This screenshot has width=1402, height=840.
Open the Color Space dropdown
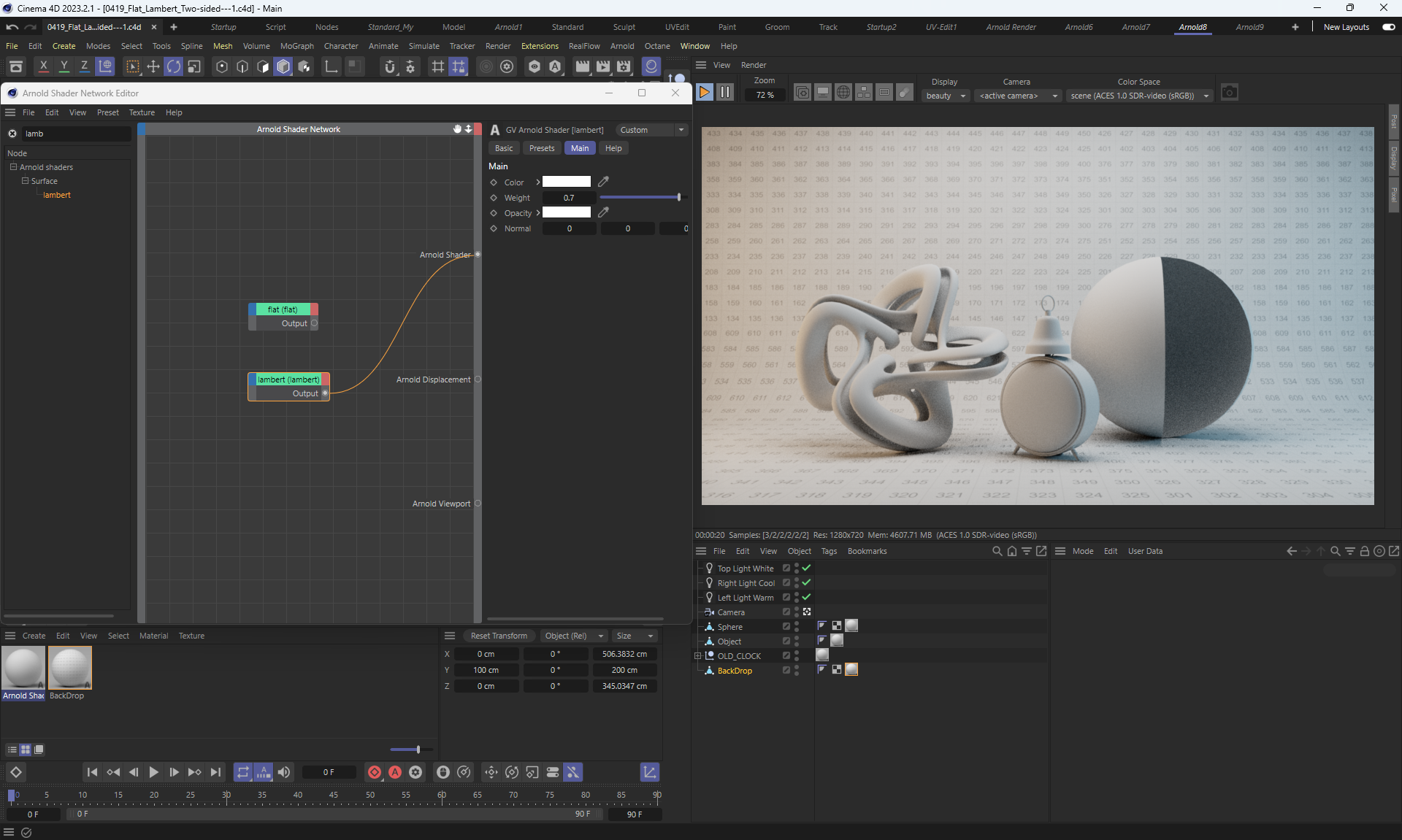(x=1138, y=96)
